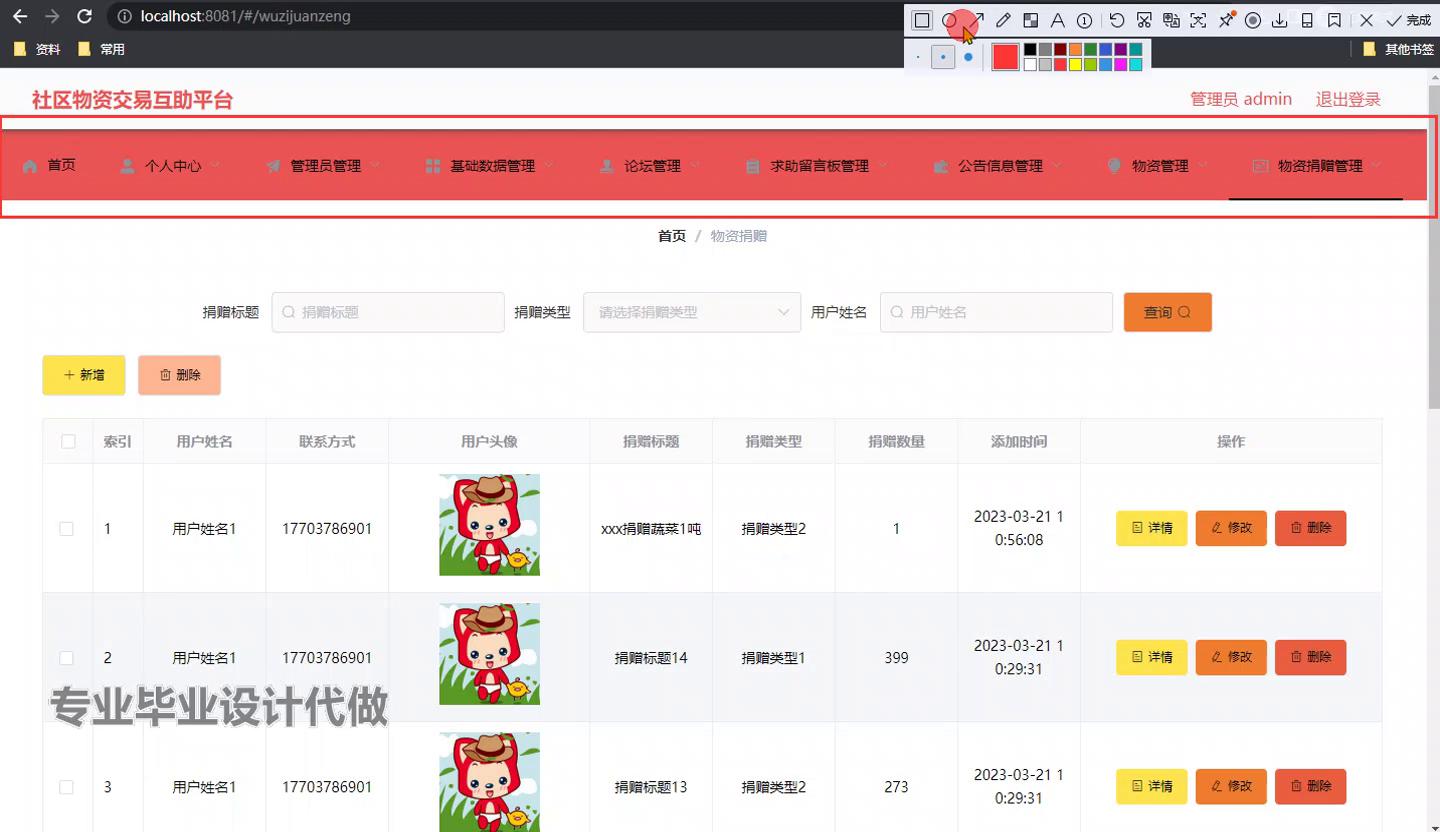This screenshot has width=1440, height=832.
Task: Pick the purple color swatch
Action: coord(1120,49)
